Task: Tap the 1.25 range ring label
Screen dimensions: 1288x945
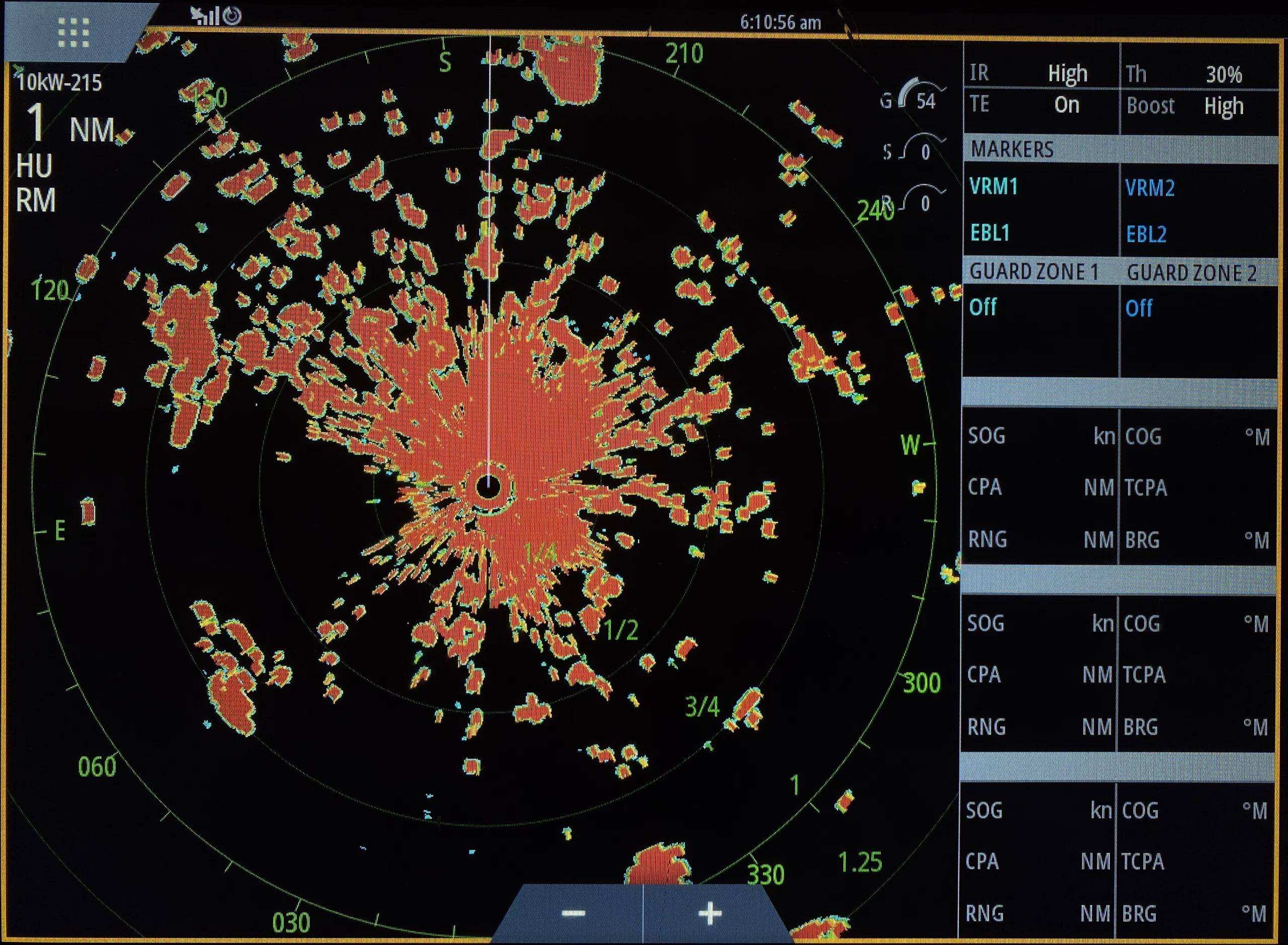Action: [860, 862]
